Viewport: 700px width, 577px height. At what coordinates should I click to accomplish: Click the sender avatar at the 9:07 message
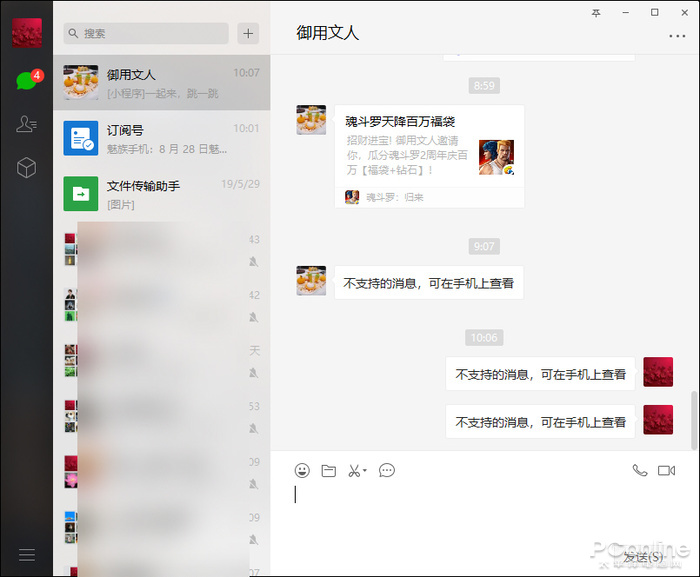pos(311,281)
